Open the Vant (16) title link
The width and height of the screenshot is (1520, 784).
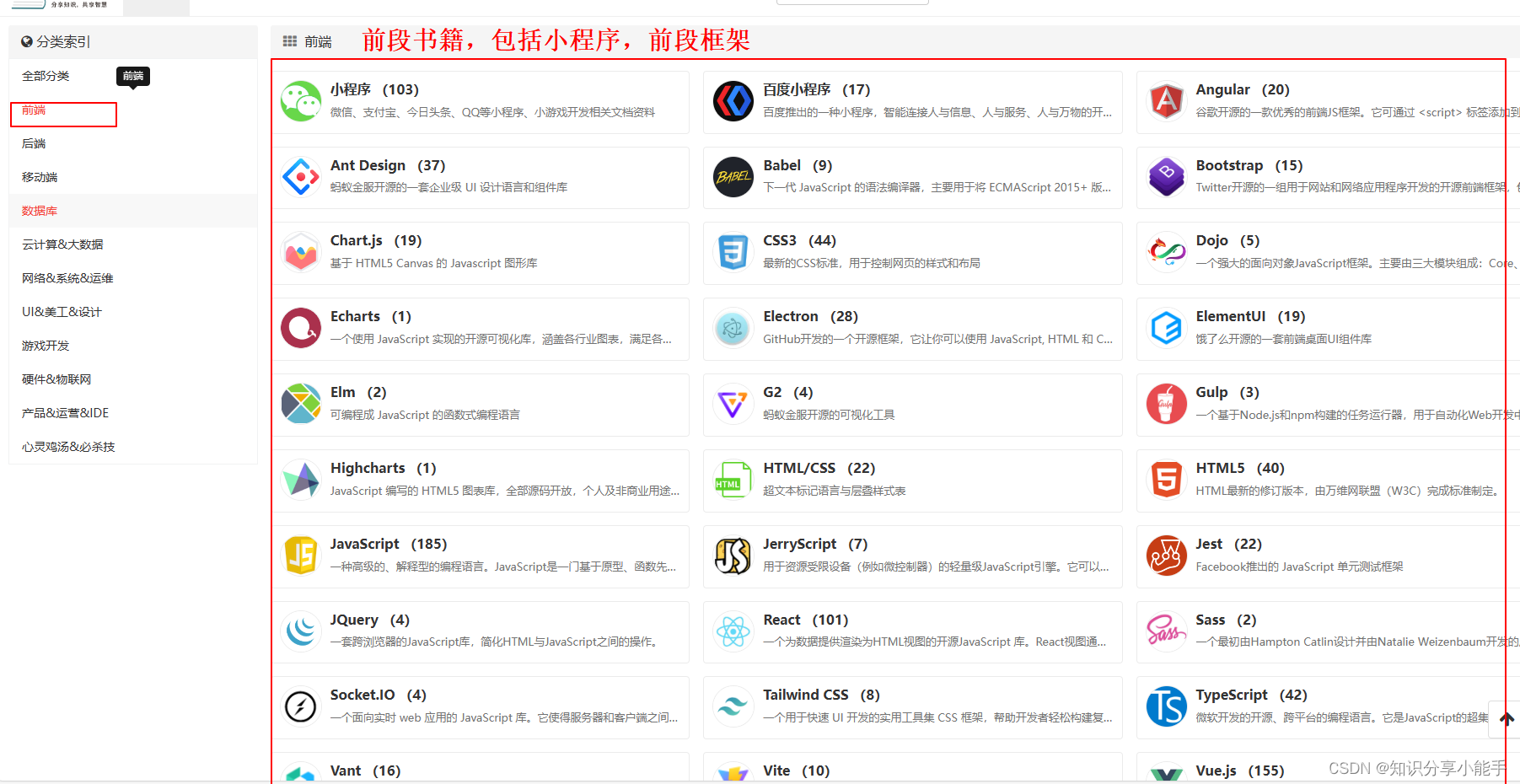pyautogui.click(x=365, y=771)
